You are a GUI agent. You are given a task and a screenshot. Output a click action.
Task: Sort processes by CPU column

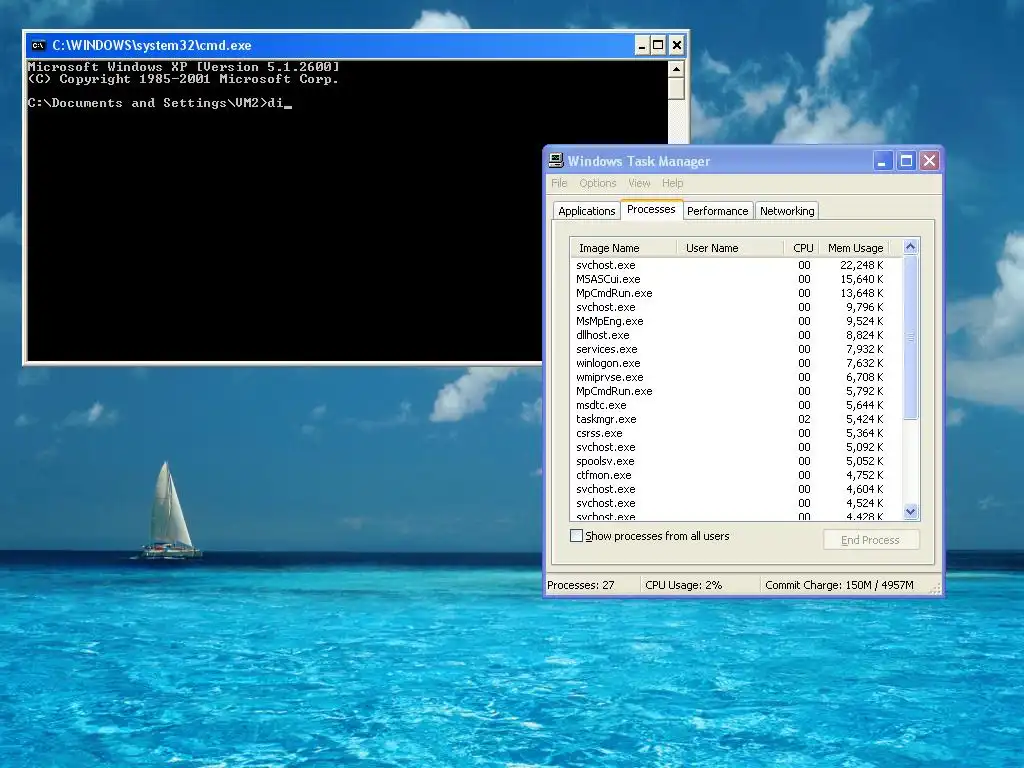click(x=801, y=248)
